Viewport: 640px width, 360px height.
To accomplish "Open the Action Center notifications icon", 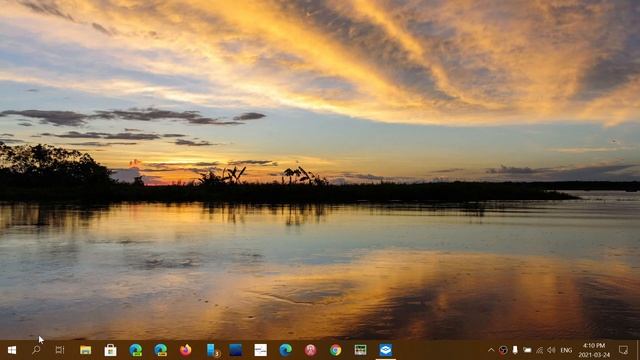I will [x=623, y=350].
